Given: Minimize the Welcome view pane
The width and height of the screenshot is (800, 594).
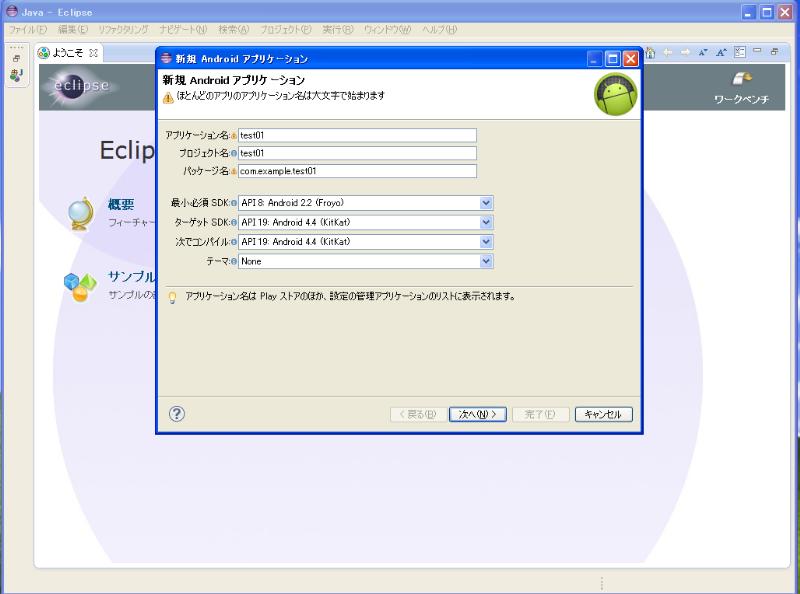Looking at the screenshot, I should [757, 51].
